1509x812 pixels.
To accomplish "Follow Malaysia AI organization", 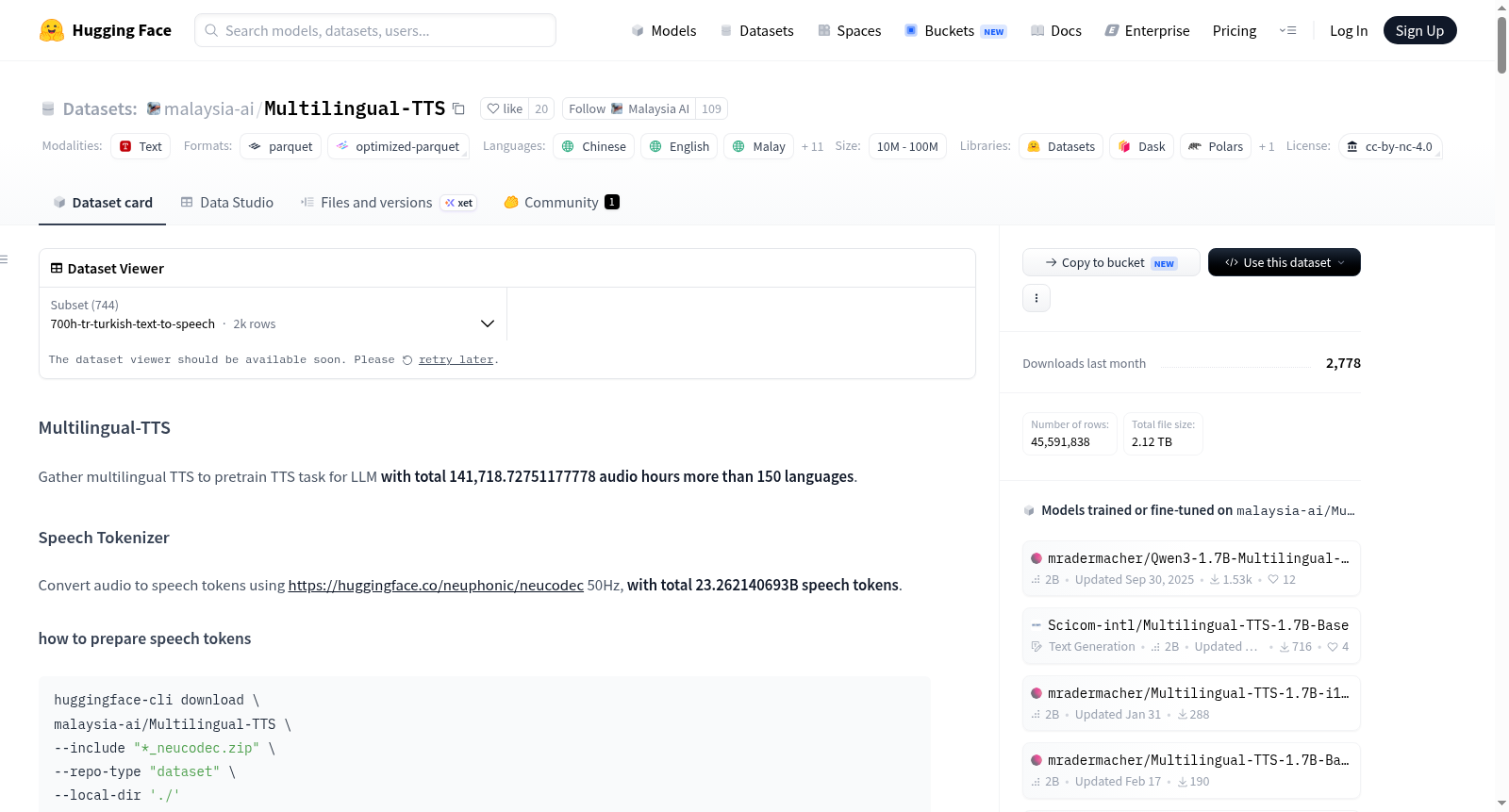I will pyautogui.click(x=629, y=108).
